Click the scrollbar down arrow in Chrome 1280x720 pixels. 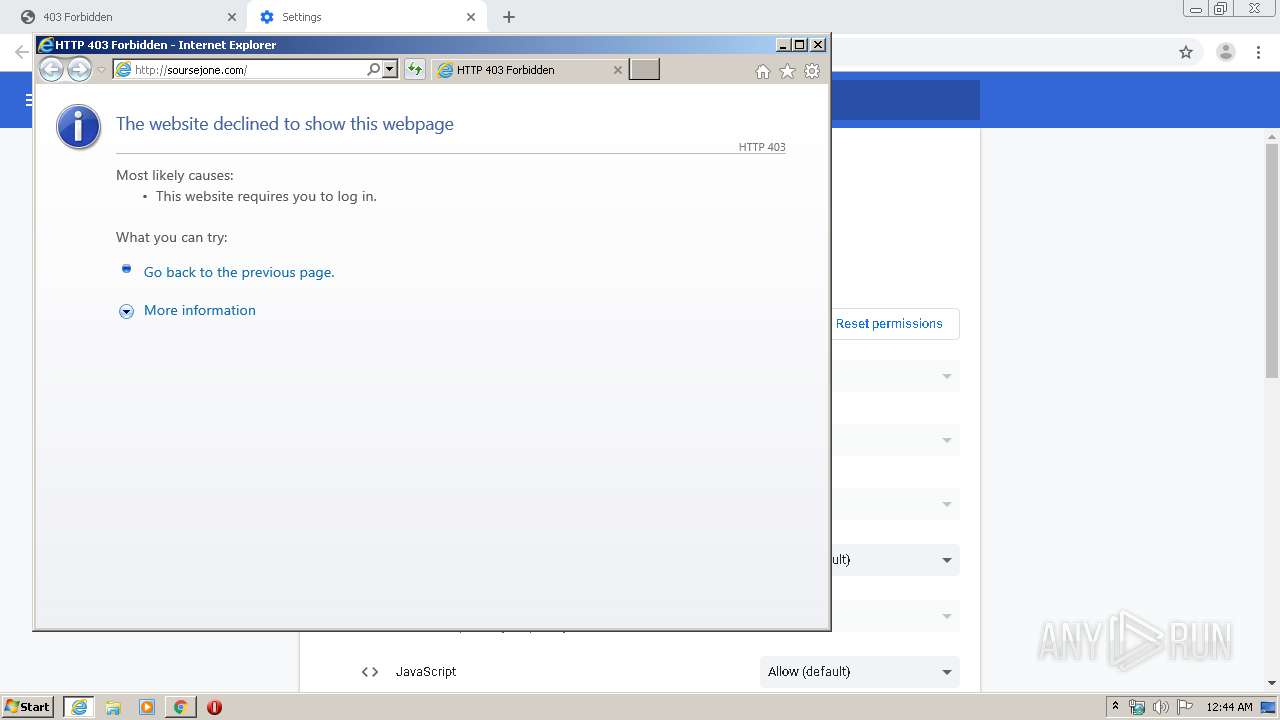point(1272,683)
